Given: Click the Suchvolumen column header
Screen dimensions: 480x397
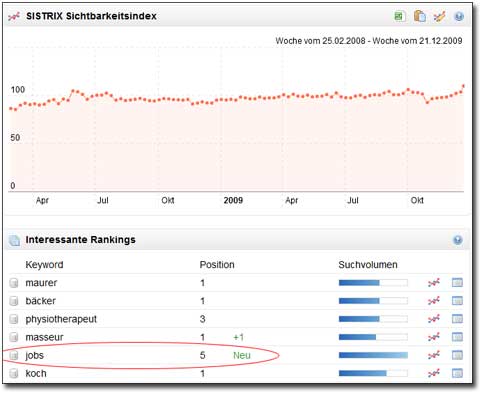Looking at the screenshot, I should coord(368,265).
